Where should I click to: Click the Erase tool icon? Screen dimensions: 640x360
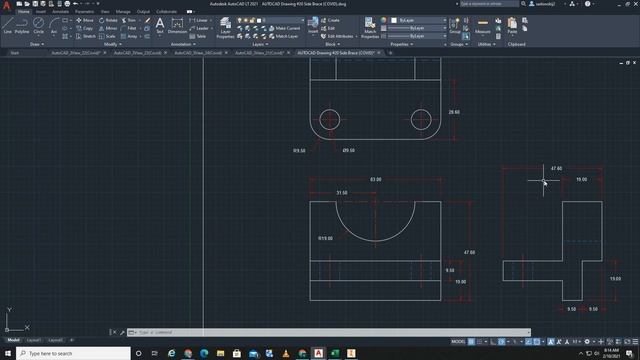coord(147,20)
